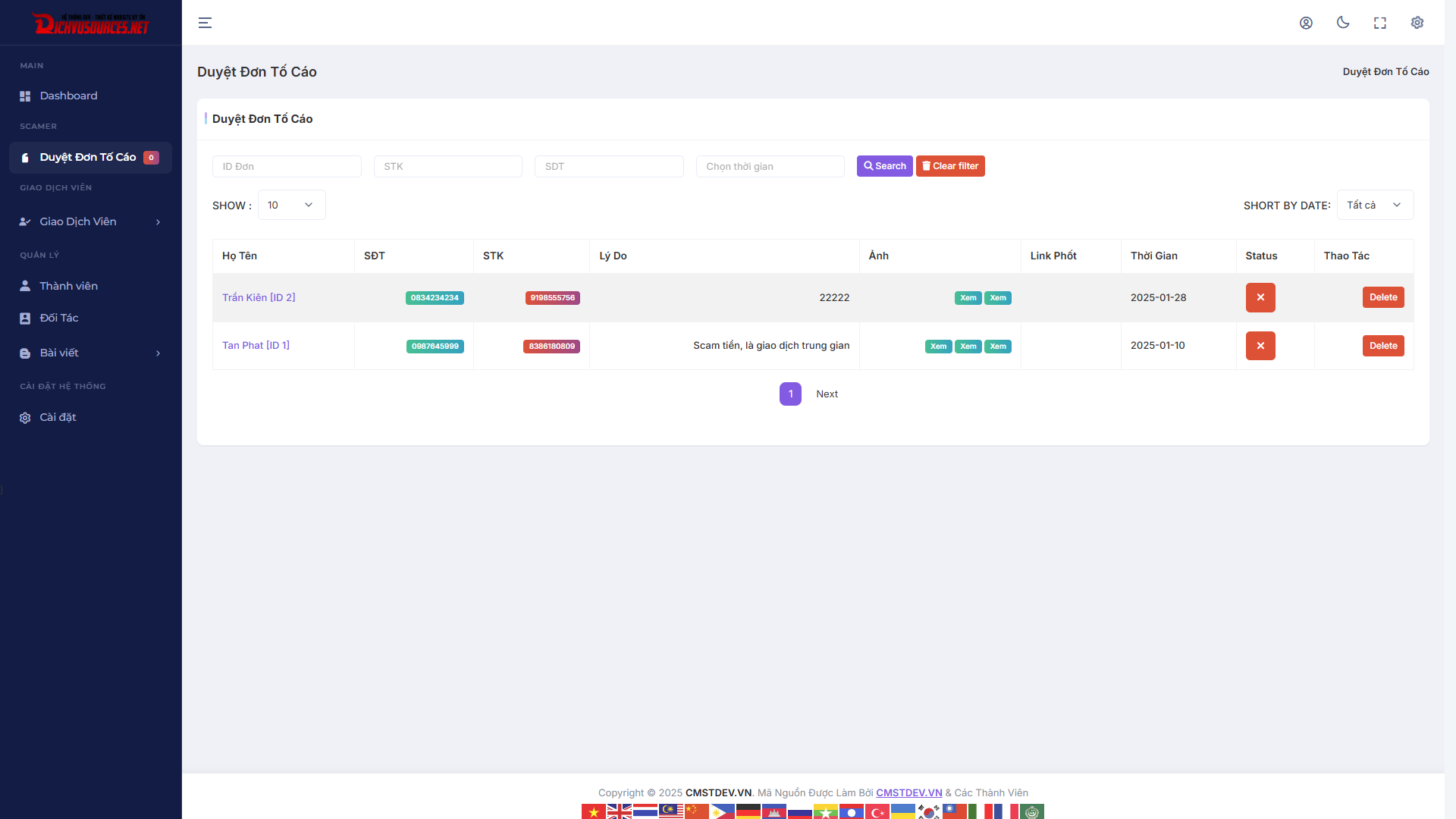This screenshot has width=1456, height=819.
Task: Click red X status for Trần Kiên
Action: (x=1260, y=297)
